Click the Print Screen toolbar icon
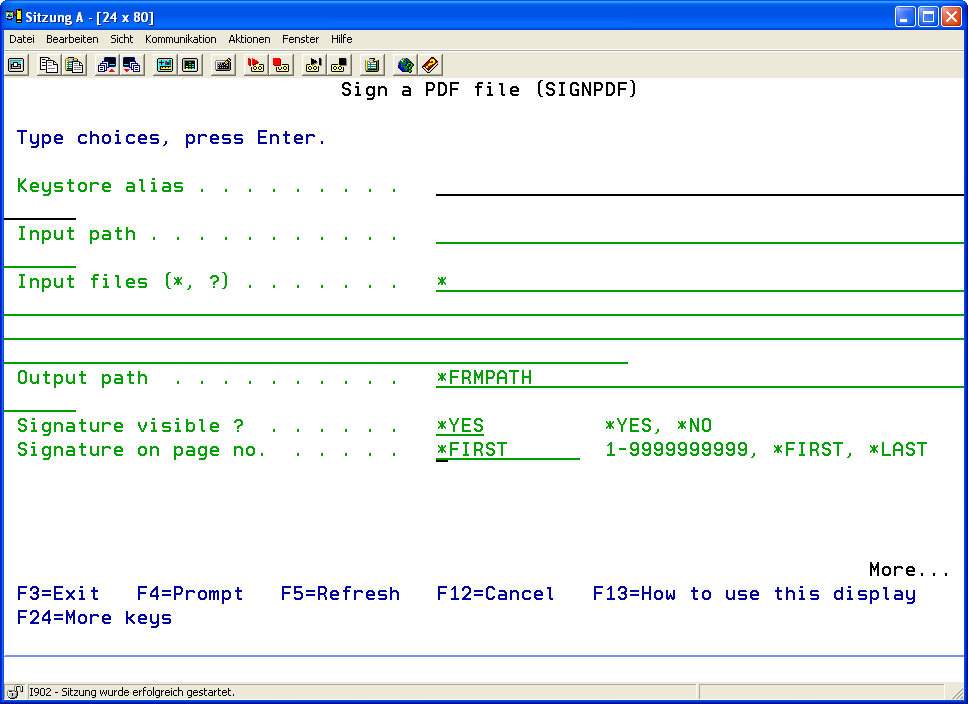This screenshot has height=704, width=968. click(16, 65)
